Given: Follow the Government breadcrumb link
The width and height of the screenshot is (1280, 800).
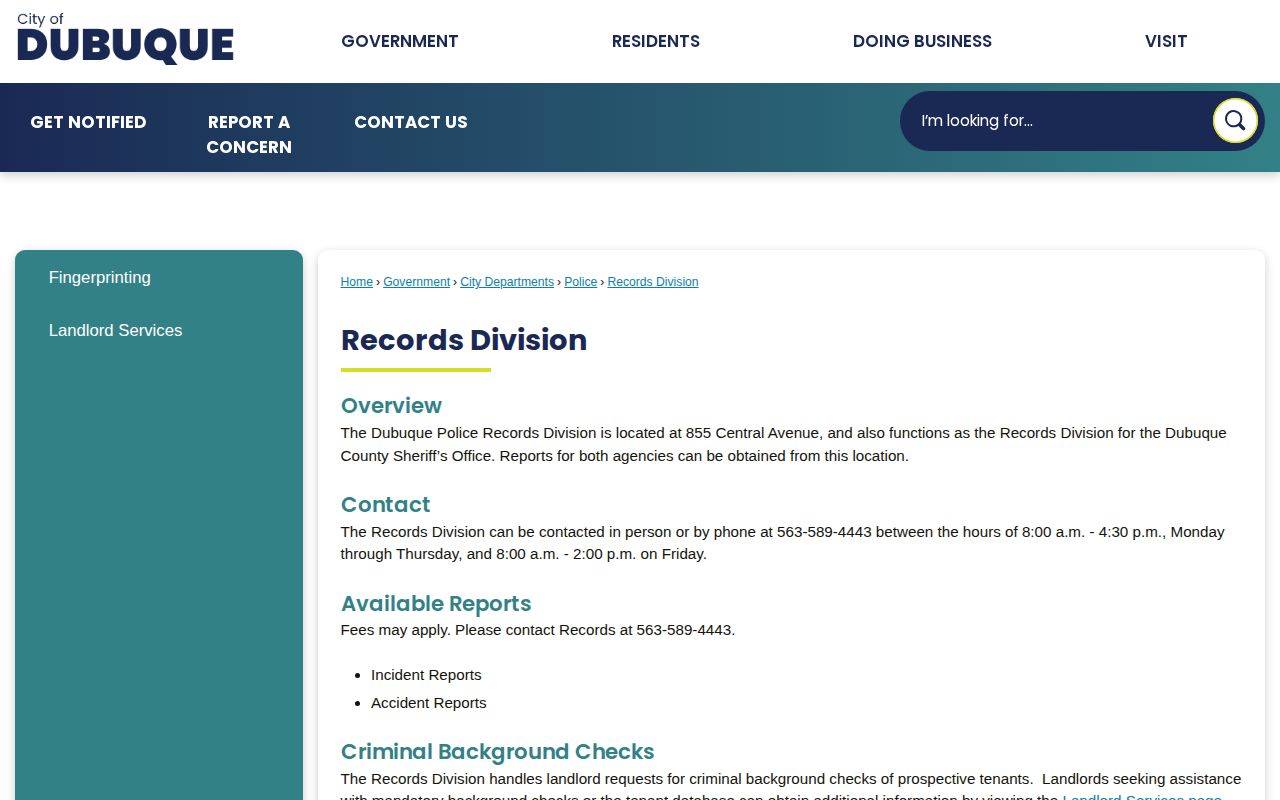Looking at the screenshot, I should (417, 282).
